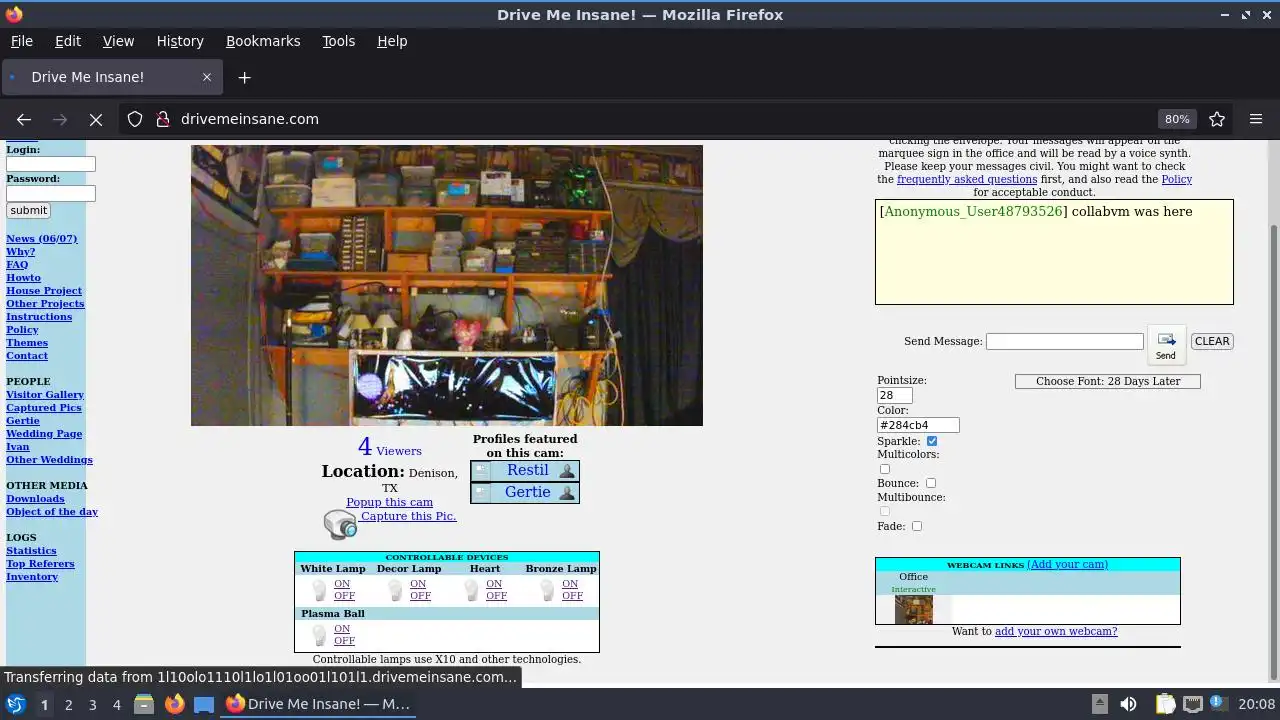This screenshot has width=1280, height=720.
Task: Open the Tools menu
Action: coord(338,41)
